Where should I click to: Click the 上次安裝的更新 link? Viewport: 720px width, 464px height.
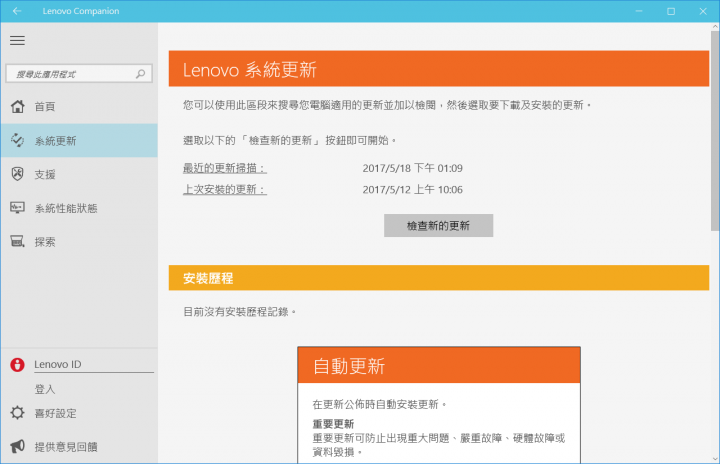tap(225, 189)
